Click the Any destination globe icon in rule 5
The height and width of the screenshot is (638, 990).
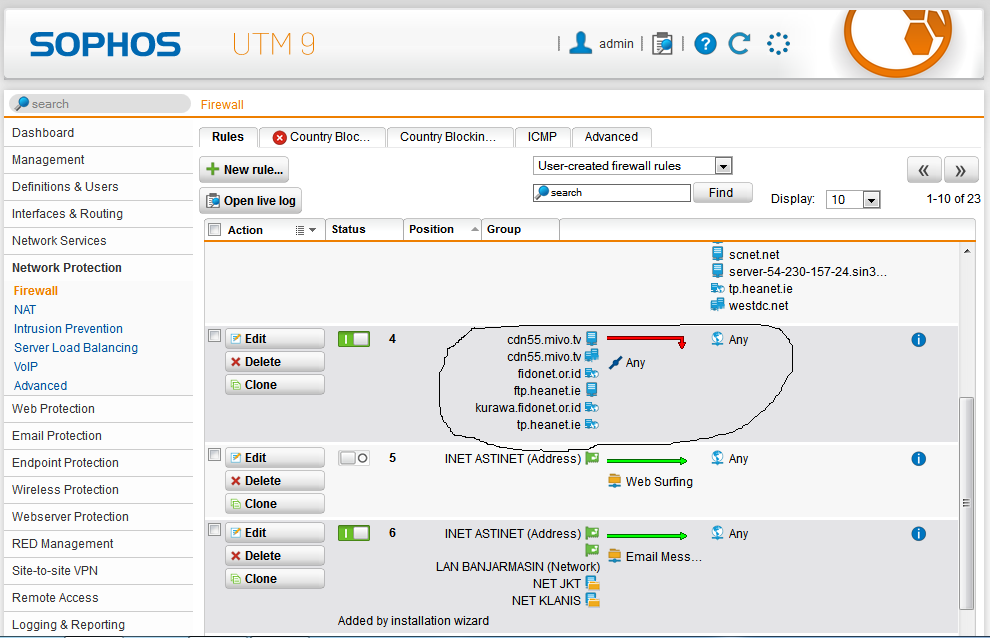click(717, 458)
